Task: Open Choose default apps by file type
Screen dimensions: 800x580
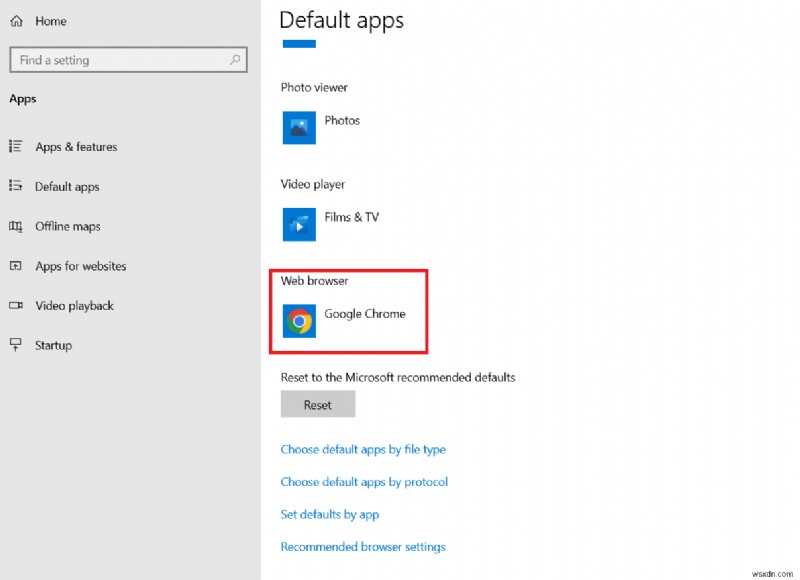Action: click(x=364, y=449)
